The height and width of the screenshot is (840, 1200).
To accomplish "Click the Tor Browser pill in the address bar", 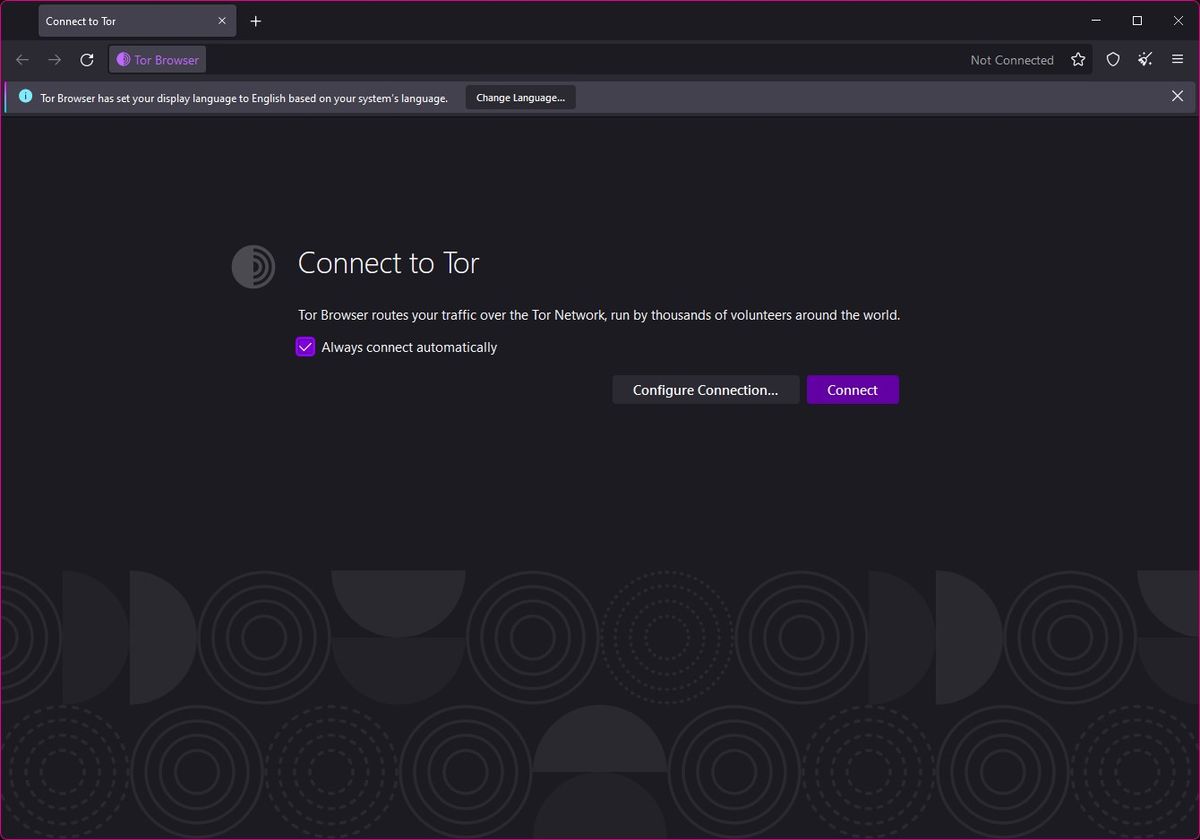I will [156, 59].
